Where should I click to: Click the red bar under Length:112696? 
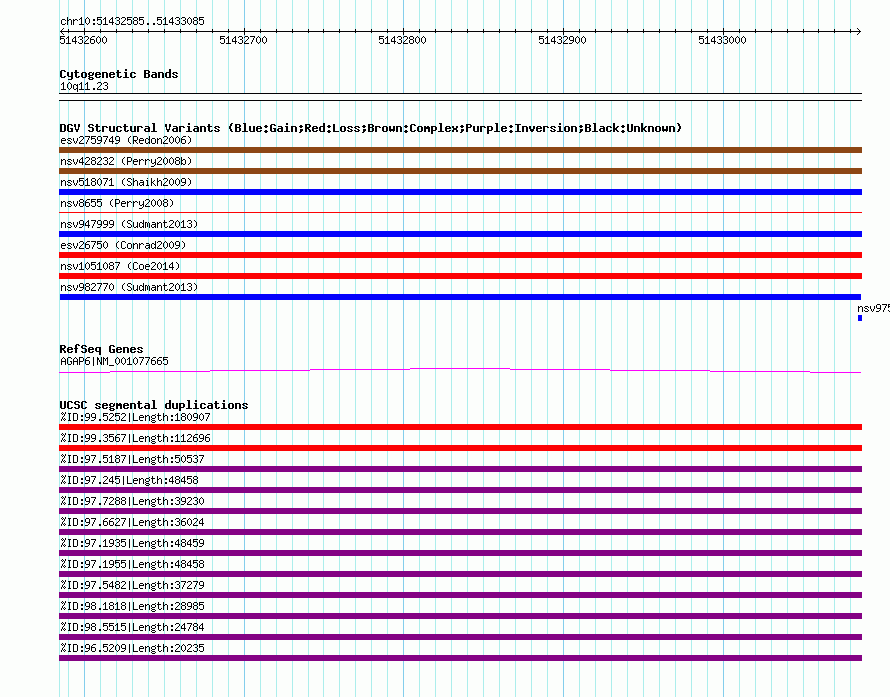(460, 448)
